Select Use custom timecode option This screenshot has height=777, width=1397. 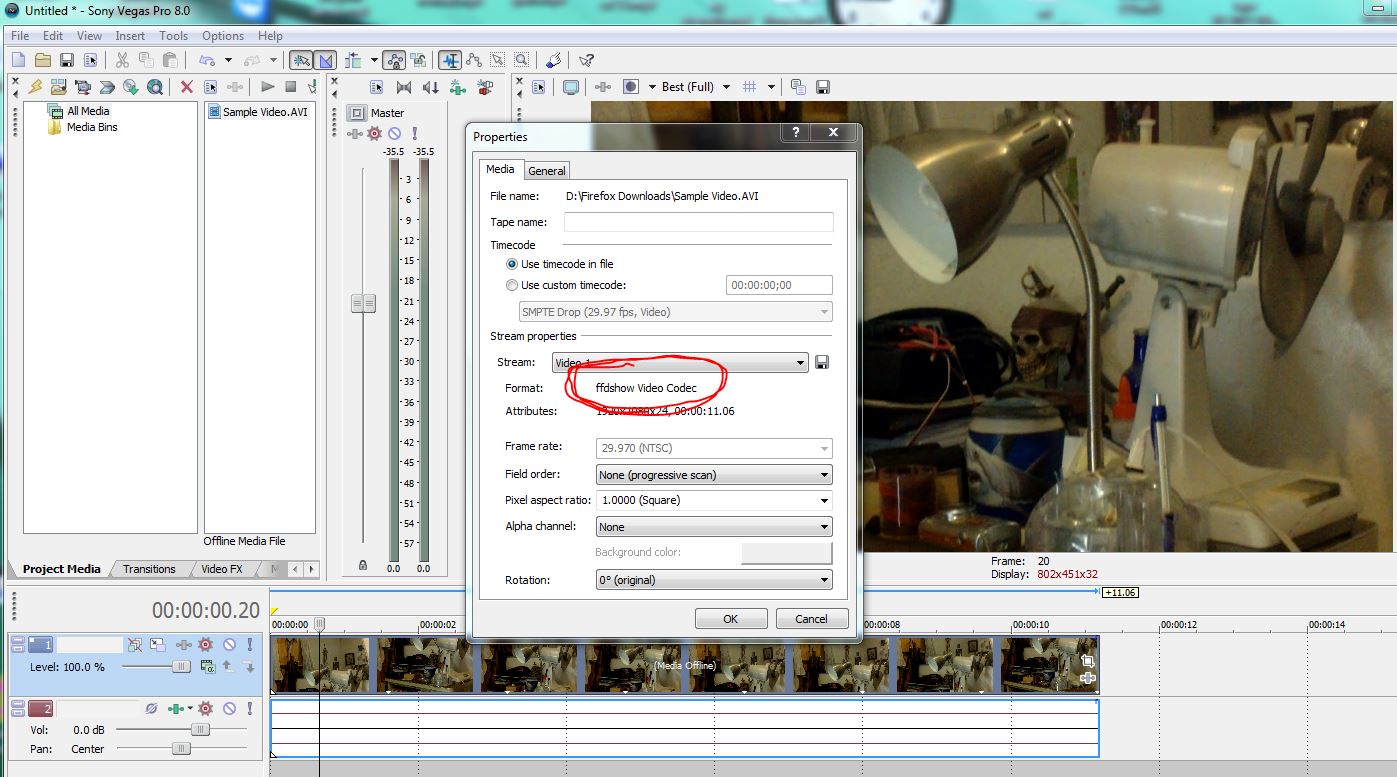[x=566, y=285]
